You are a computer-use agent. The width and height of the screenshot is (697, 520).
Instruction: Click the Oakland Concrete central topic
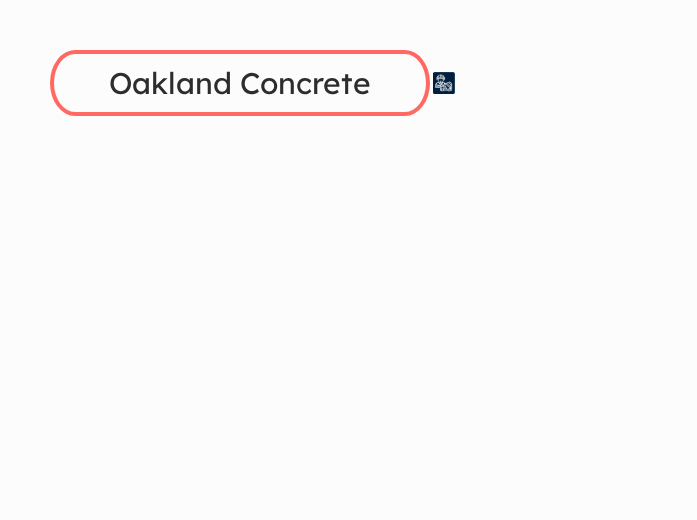point(240,83)
